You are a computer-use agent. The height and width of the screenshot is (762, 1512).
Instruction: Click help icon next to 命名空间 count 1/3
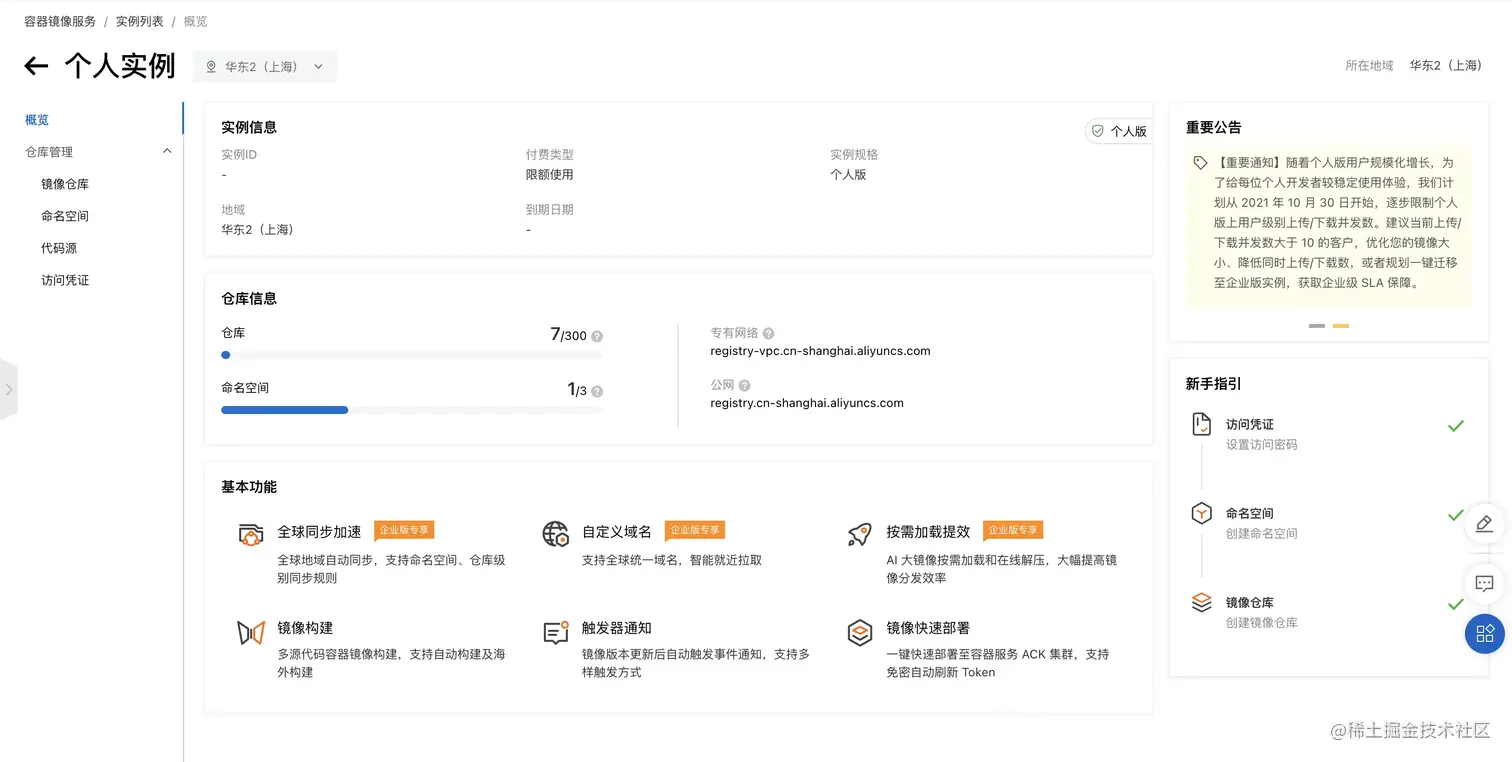click(597, 392)
